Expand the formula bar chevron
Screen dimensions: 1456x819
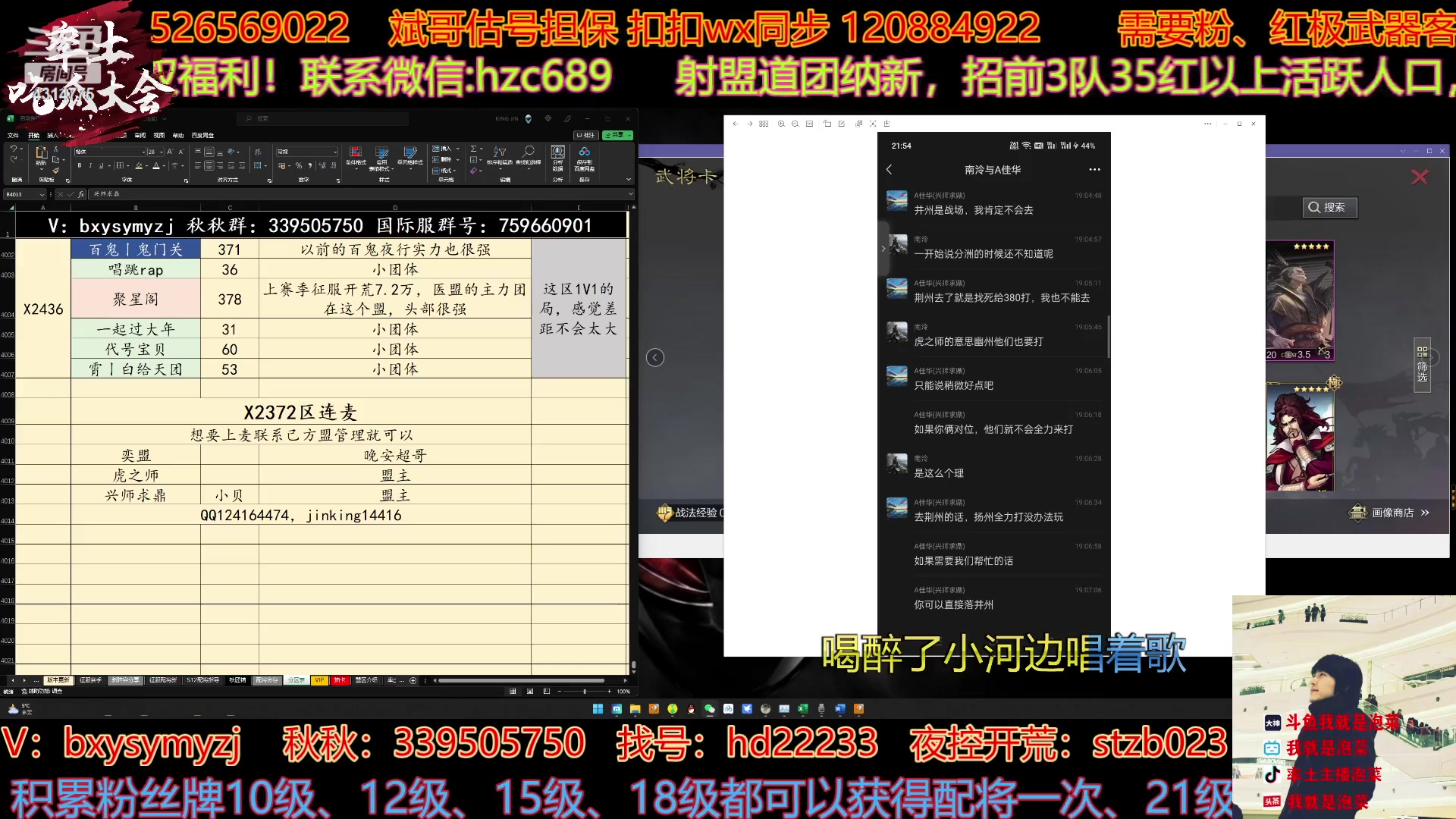pyautogui.click(x=631, y=193)
